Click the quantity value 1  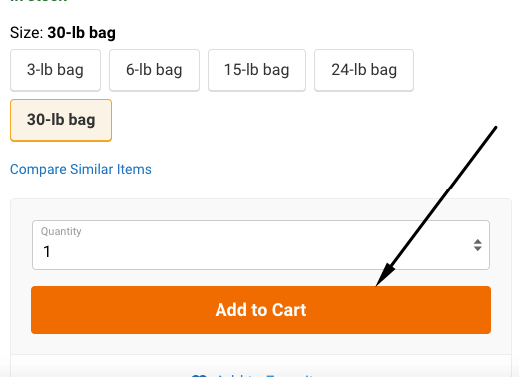[47, 252]
